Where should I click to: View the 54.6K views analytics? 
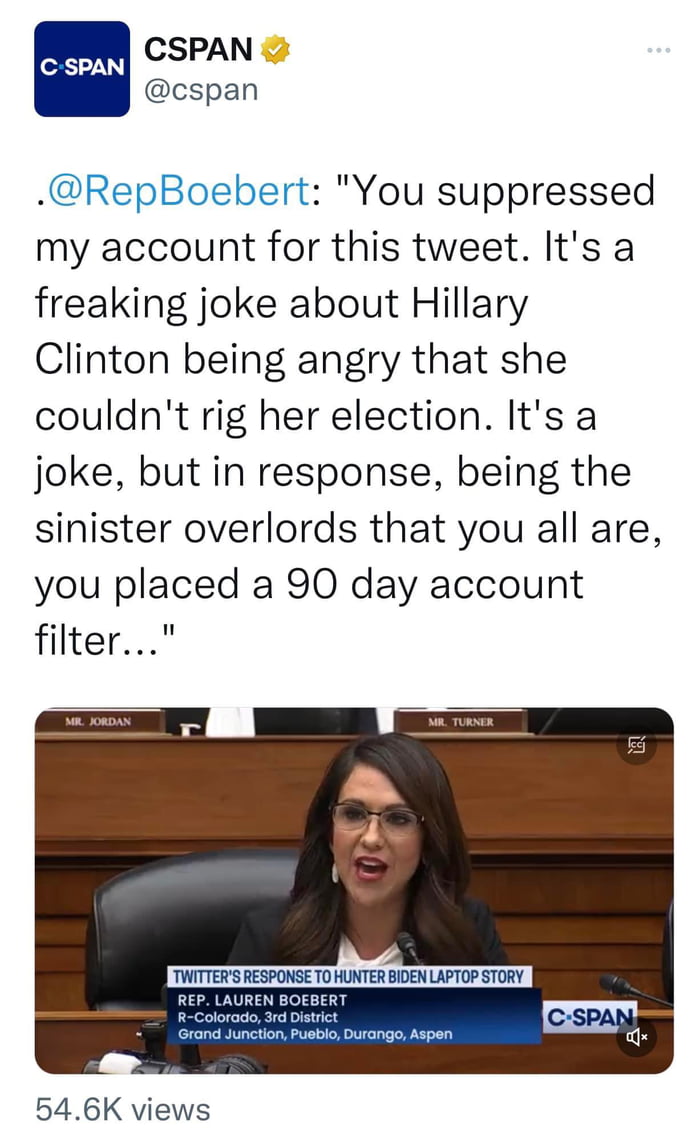coord(123,1108)
